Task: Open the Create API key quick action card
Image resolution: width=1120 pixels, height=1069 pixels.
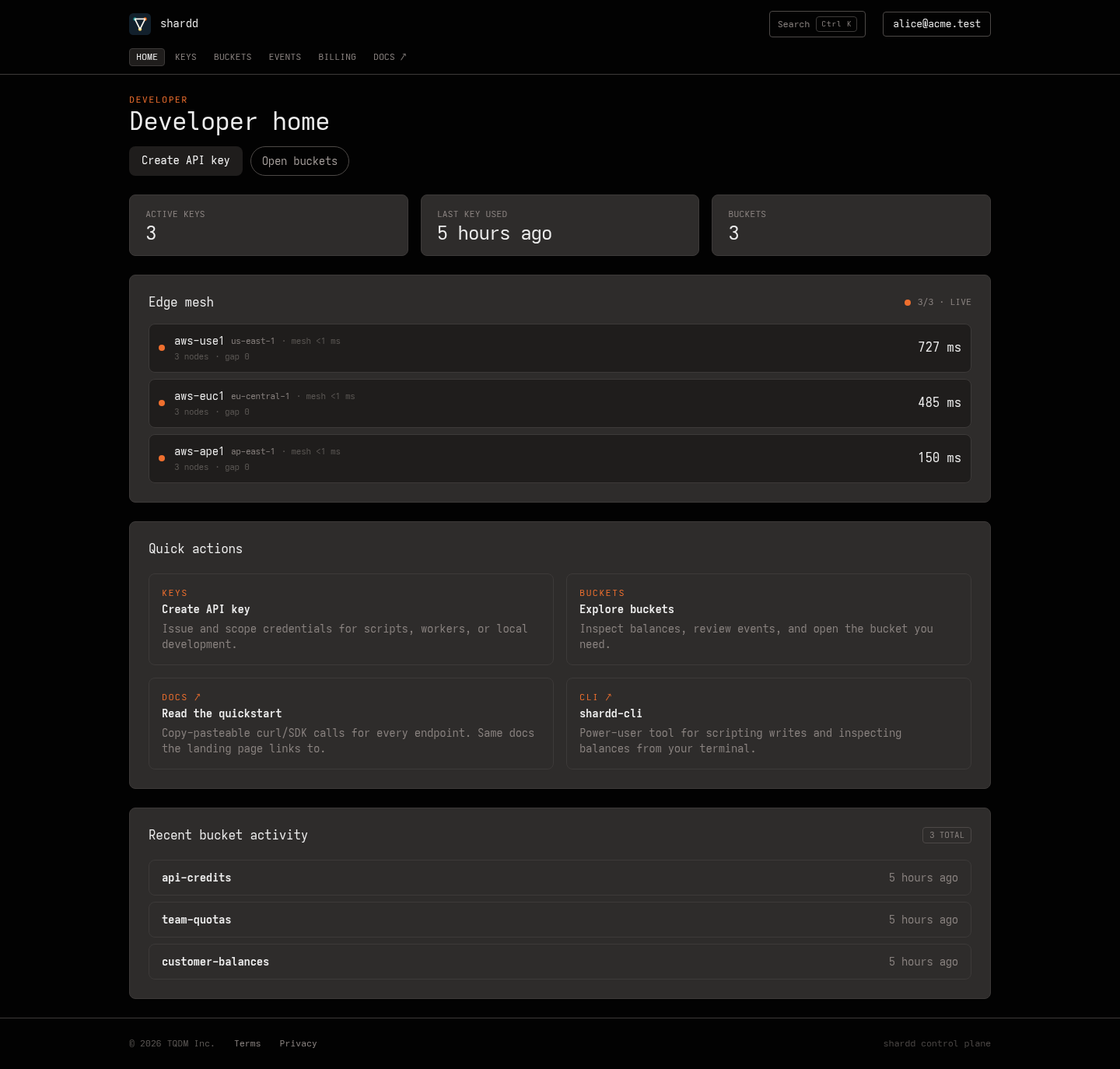Action: 351,619
